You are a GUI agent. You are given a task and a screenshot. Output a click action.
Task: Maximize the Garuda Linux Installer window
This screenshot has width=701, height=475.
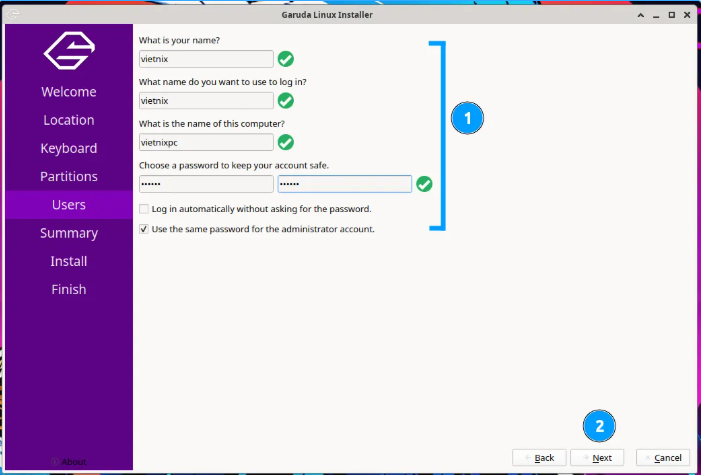pyautogui.click(x=671, y=15)
